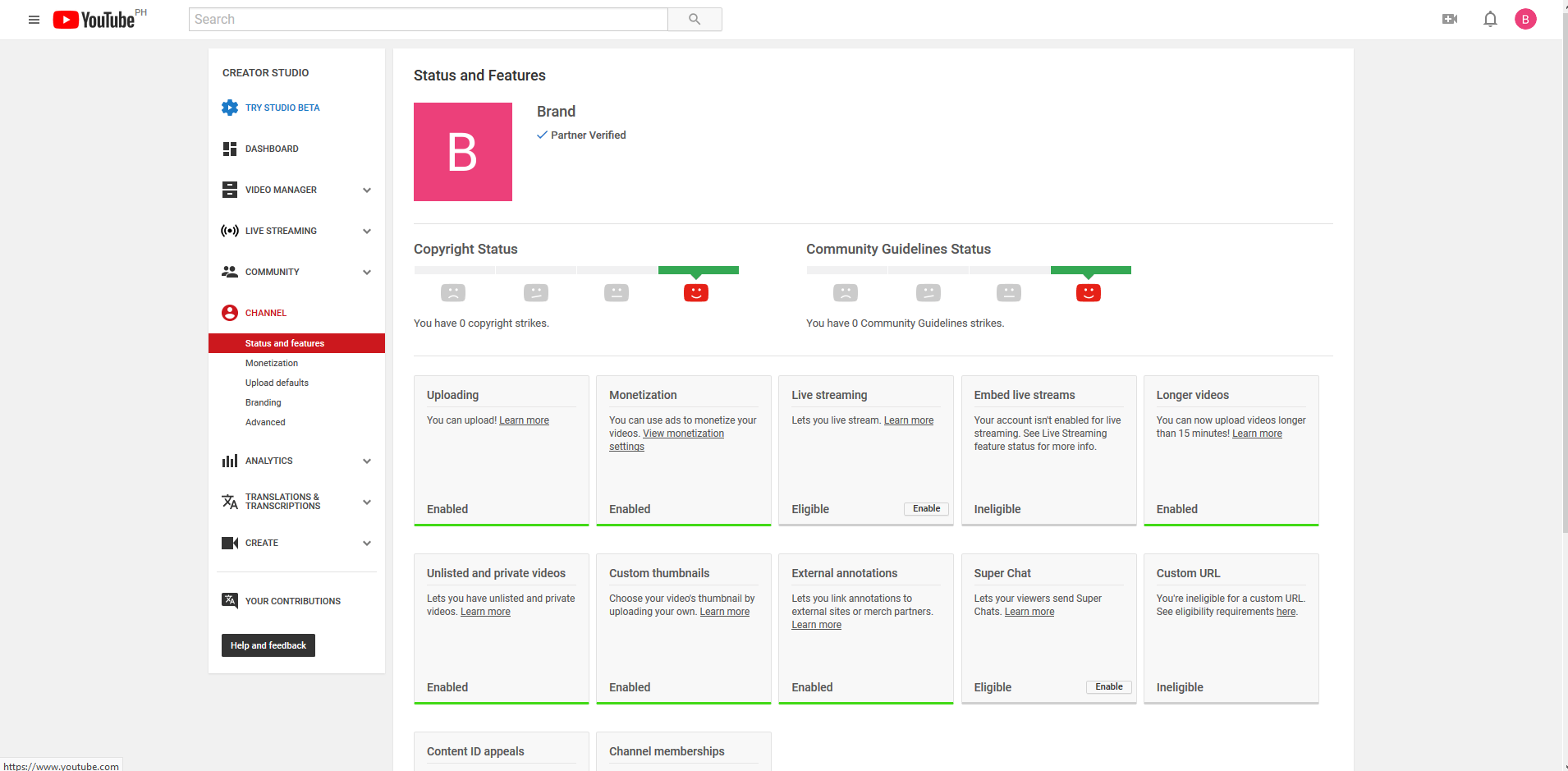Focus the Search input field
This screenshot has height=771, width=1568.
tap(428, 20)
